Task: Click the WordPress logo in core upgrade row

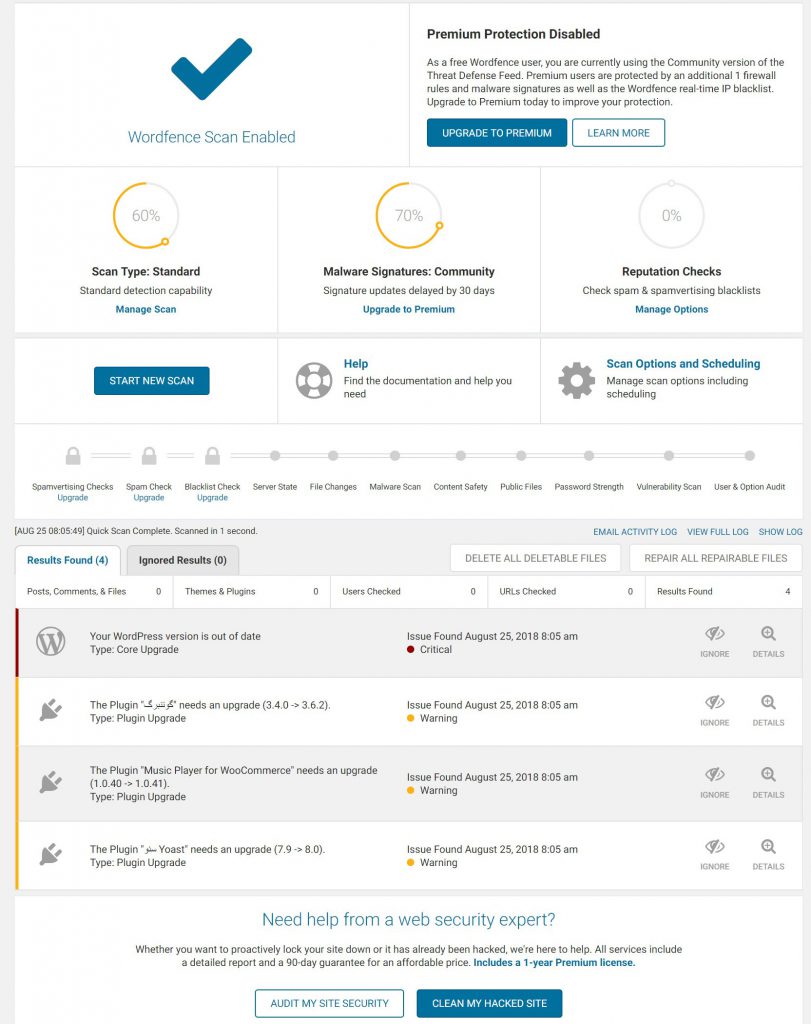Action: click(51, 641)
